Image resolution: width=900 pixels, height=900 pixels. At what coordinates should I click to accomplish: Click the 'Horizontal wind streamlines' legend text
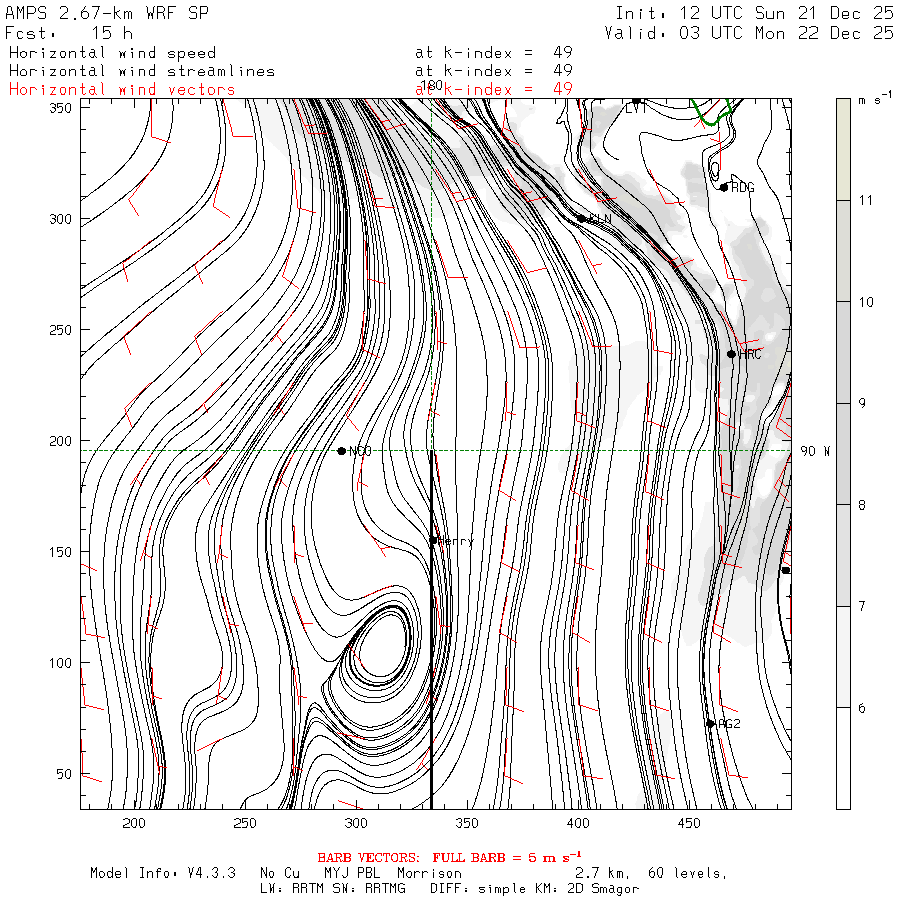pos(142,71)
